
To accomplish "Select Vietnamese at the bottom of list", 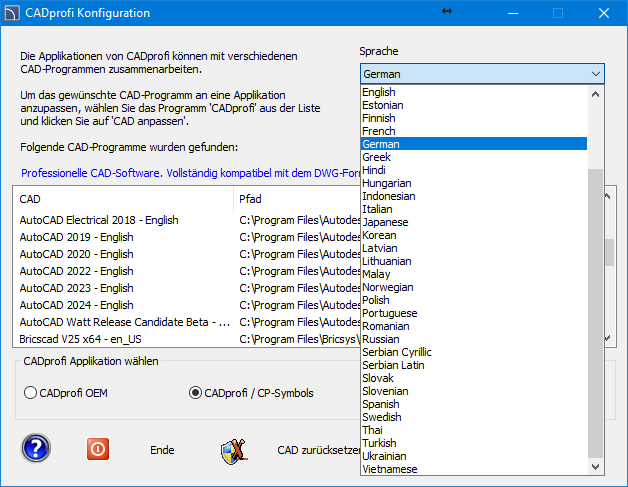I will 390,469.
